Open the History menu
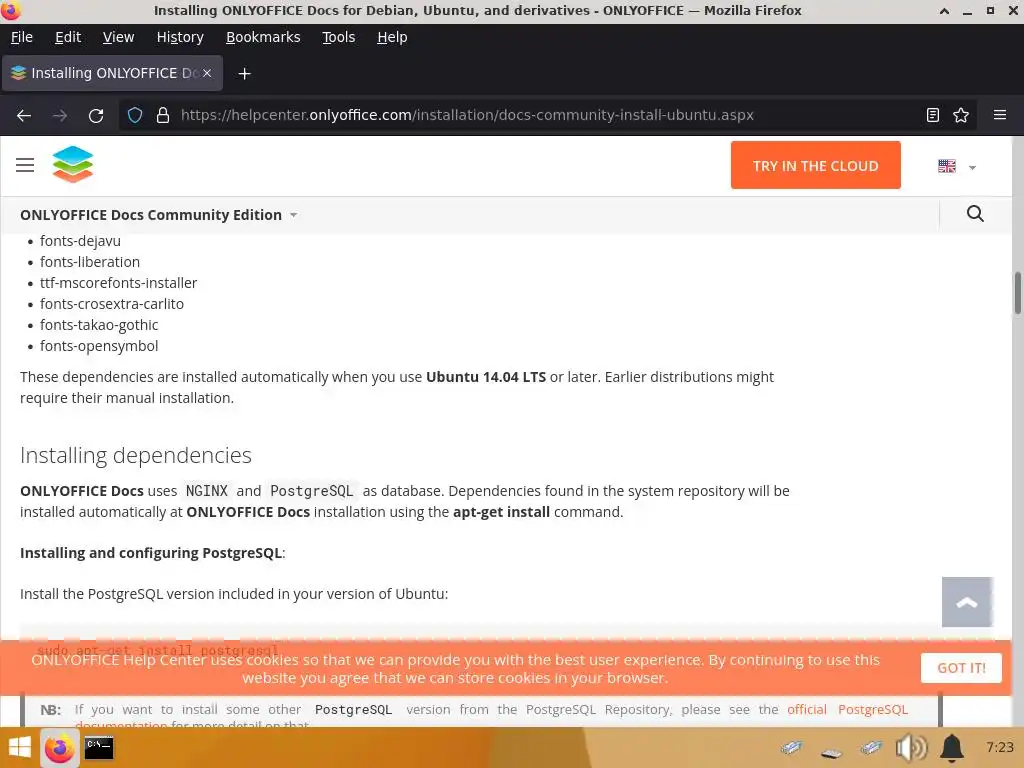The height and width of the screenshot is (768, 1024). [x=180, y=37]
